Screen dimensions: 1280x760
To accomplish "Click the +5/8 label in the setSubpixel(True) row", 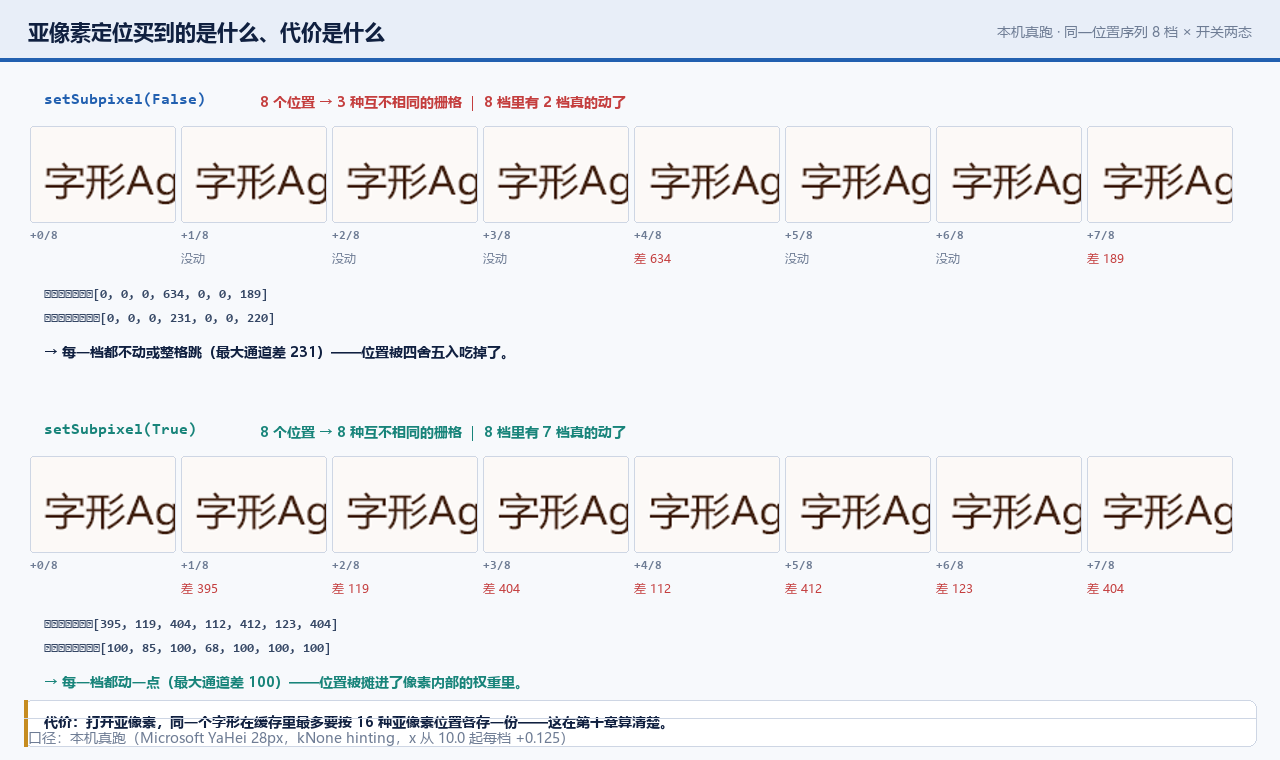I will 799,565.
